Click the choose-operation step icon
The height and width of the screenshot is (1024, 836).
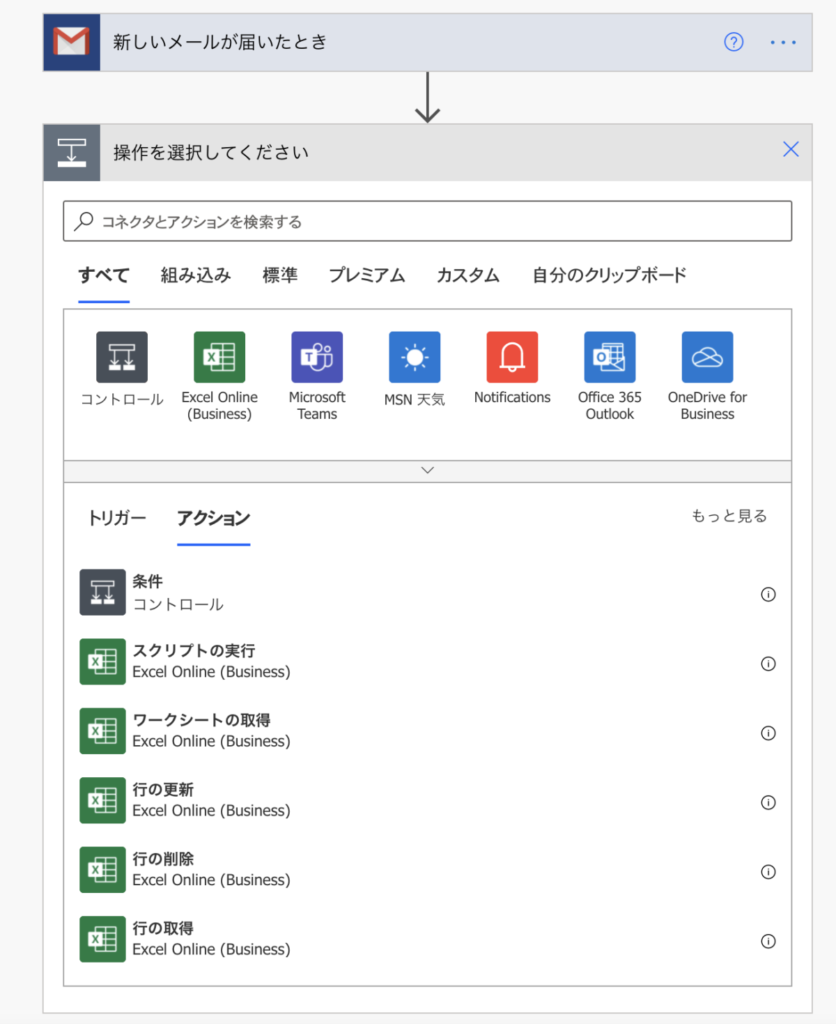[x=72, y=153]
